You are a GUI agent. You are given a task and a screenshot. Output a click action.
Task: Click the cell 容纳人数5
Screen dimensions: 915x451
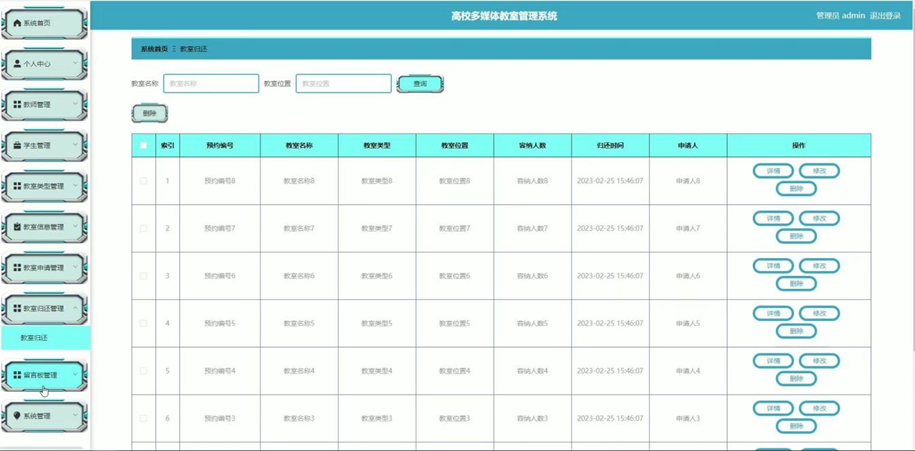pos(532,323)
